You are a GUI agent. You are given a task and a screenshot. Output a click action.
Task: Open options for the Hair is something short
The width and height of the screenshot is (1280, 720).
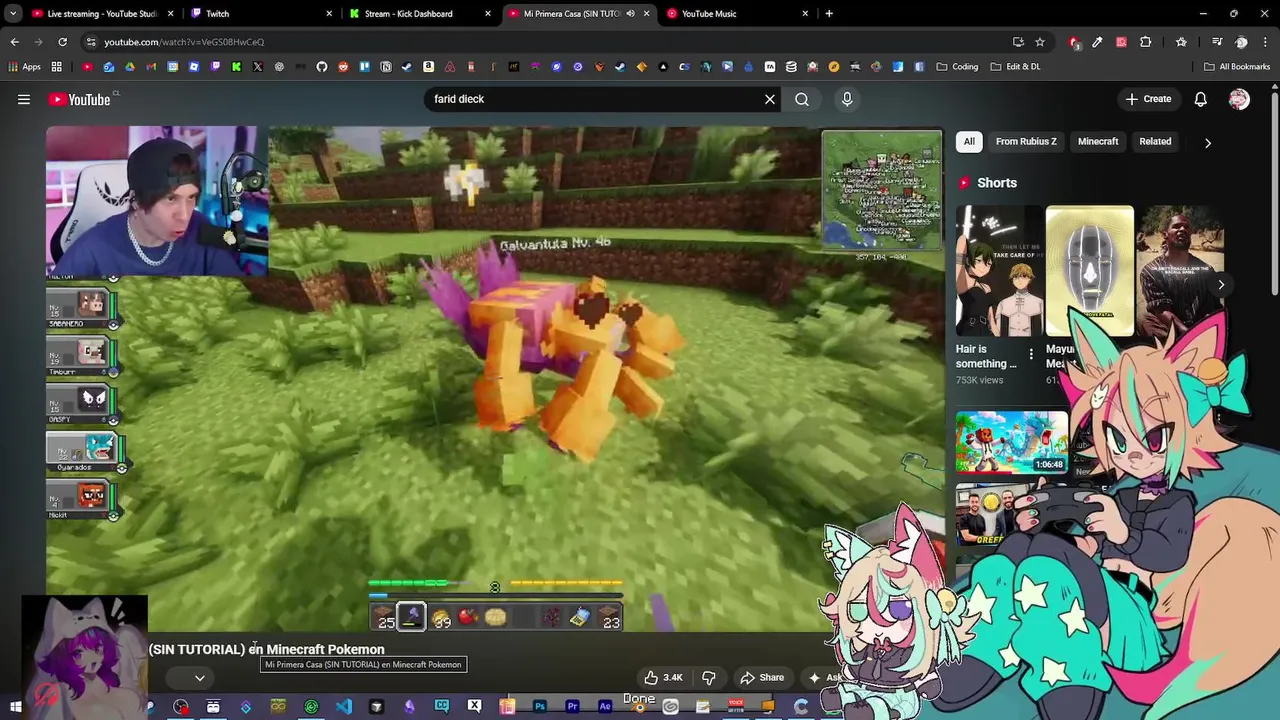[1031, 354]
